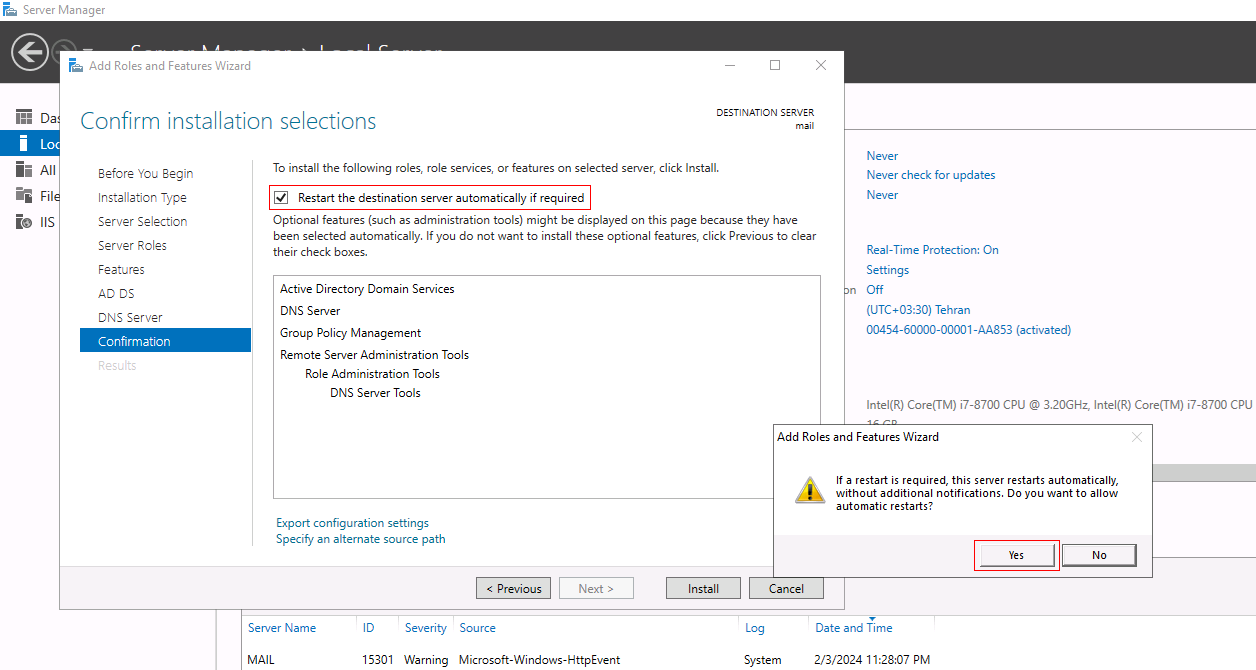Click product ID 00454-60000-00001-AA853 link

click(968, 330)
